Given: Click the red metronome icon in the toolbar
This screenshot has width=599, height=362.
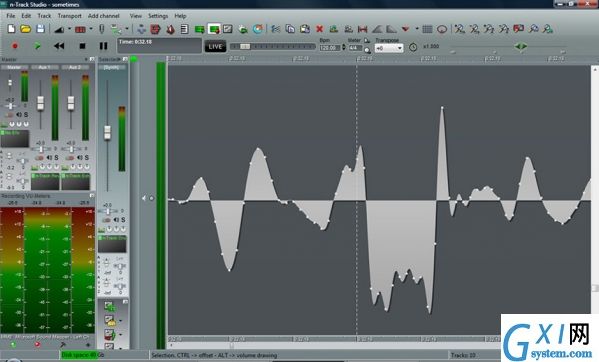Looking at the screenshot, I should (171, 29).
